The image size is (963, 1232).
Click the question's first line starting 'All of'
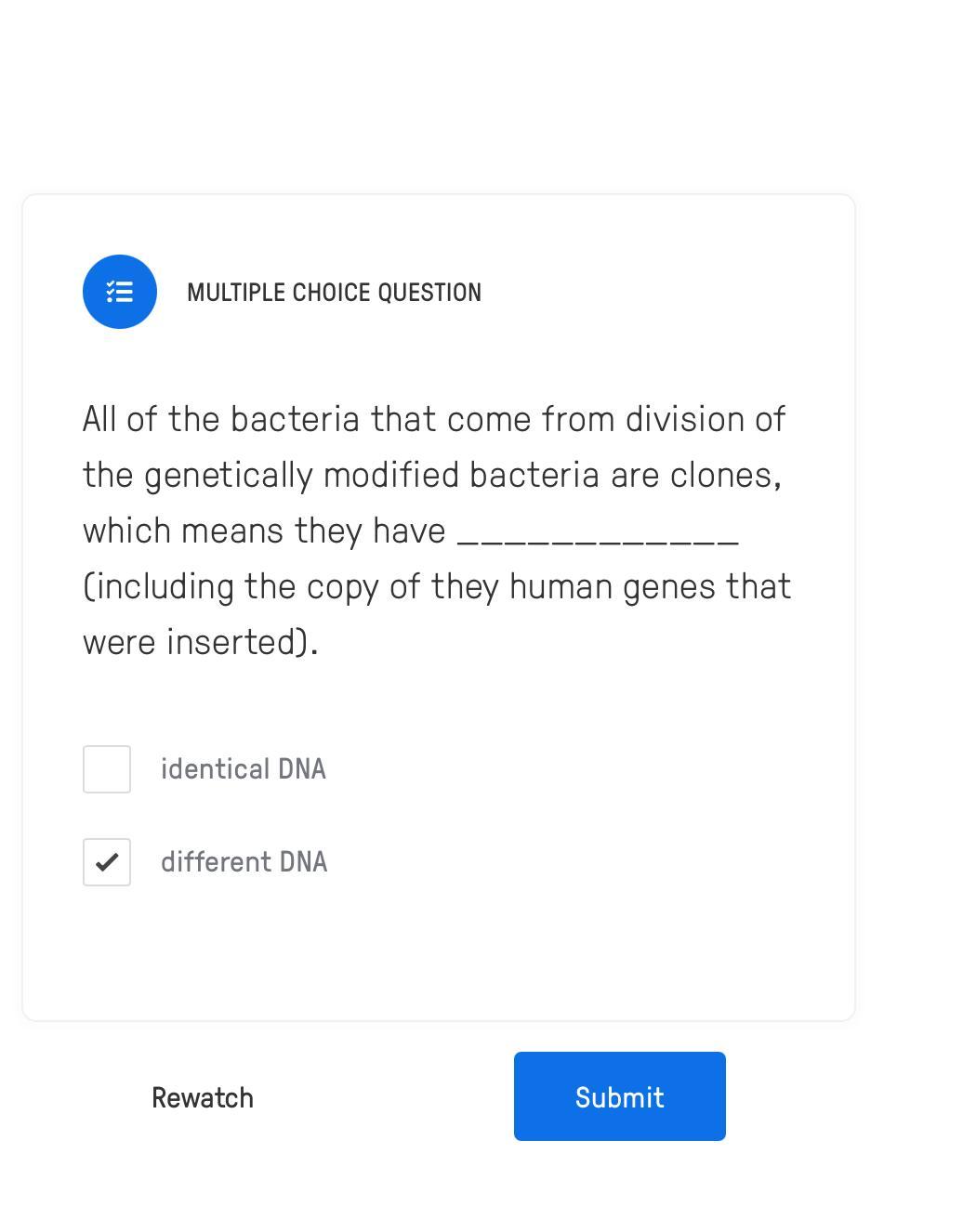pos(434,419)
